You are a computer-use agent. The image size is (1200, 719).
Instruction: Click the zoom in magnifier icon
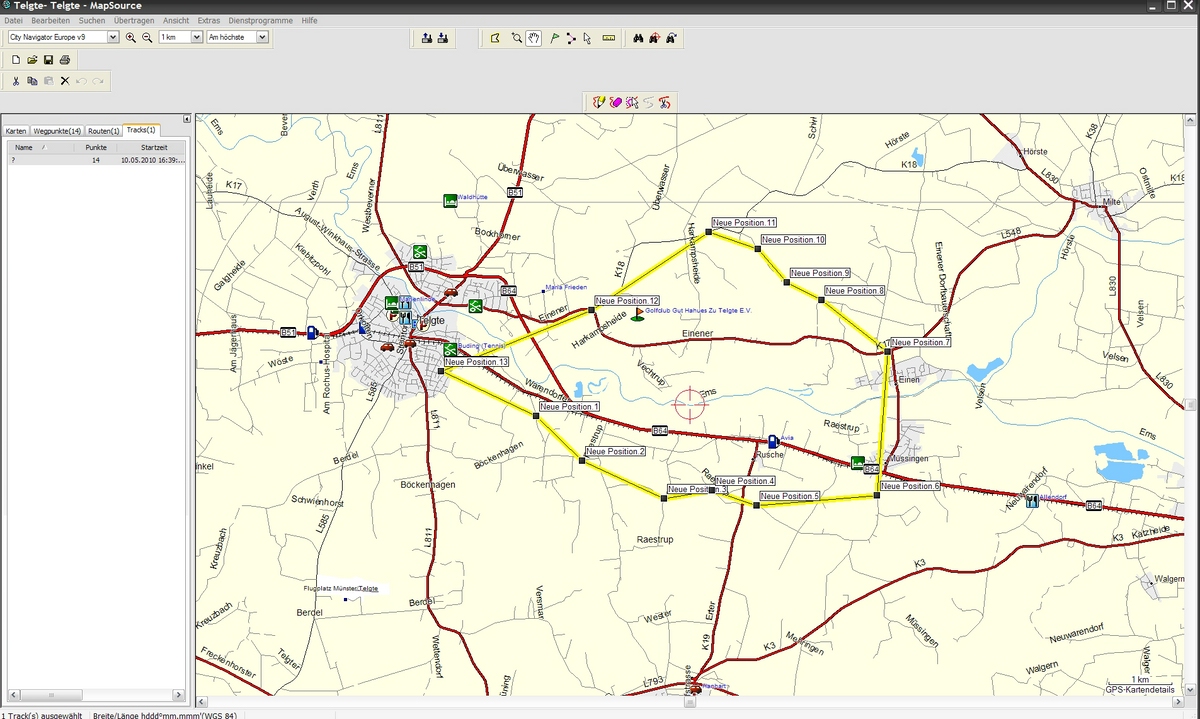[x=131, y=38]
